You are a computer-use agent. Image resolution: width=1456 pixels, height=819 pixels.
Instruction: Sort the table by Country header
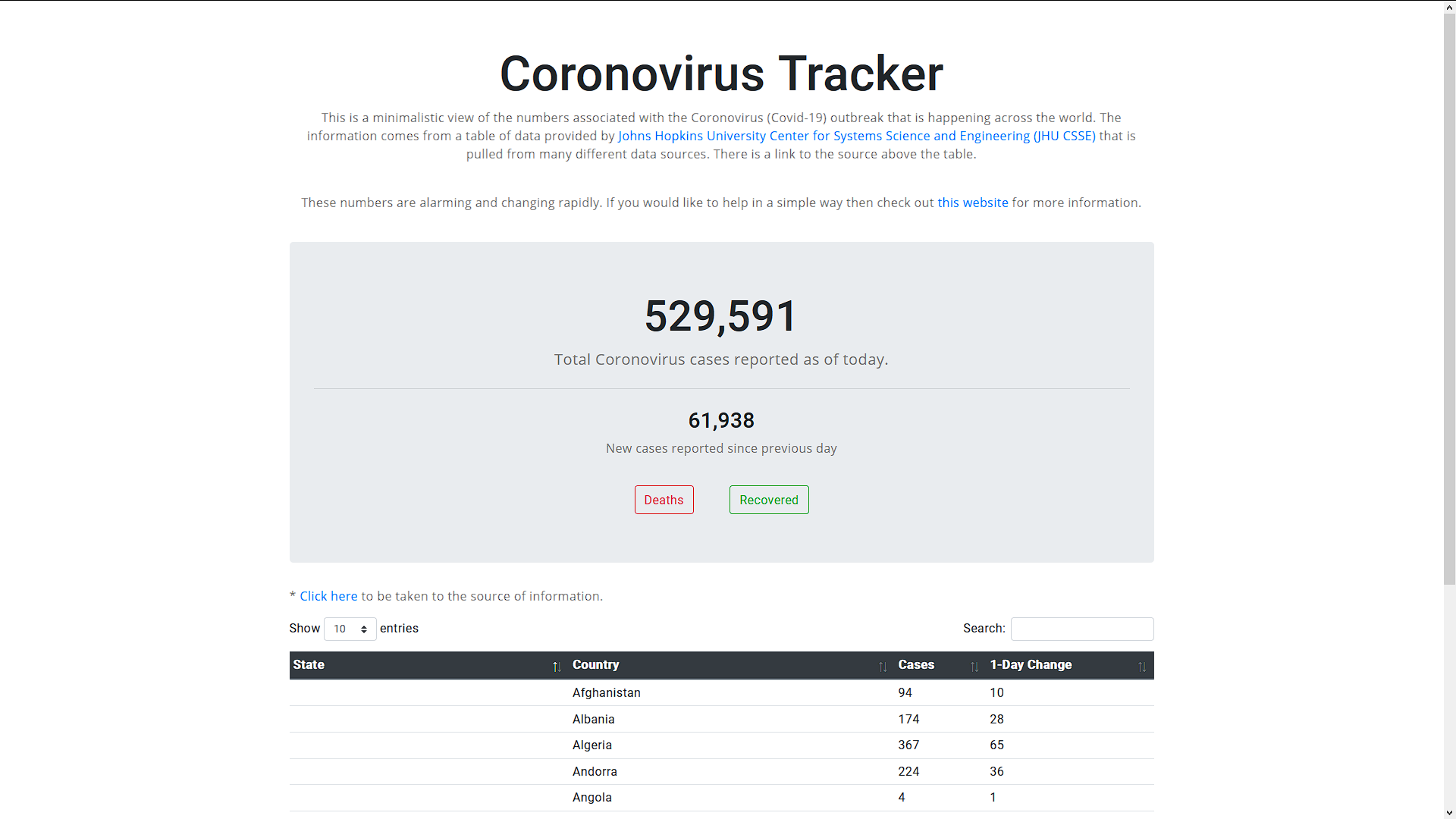pos(596,665)
